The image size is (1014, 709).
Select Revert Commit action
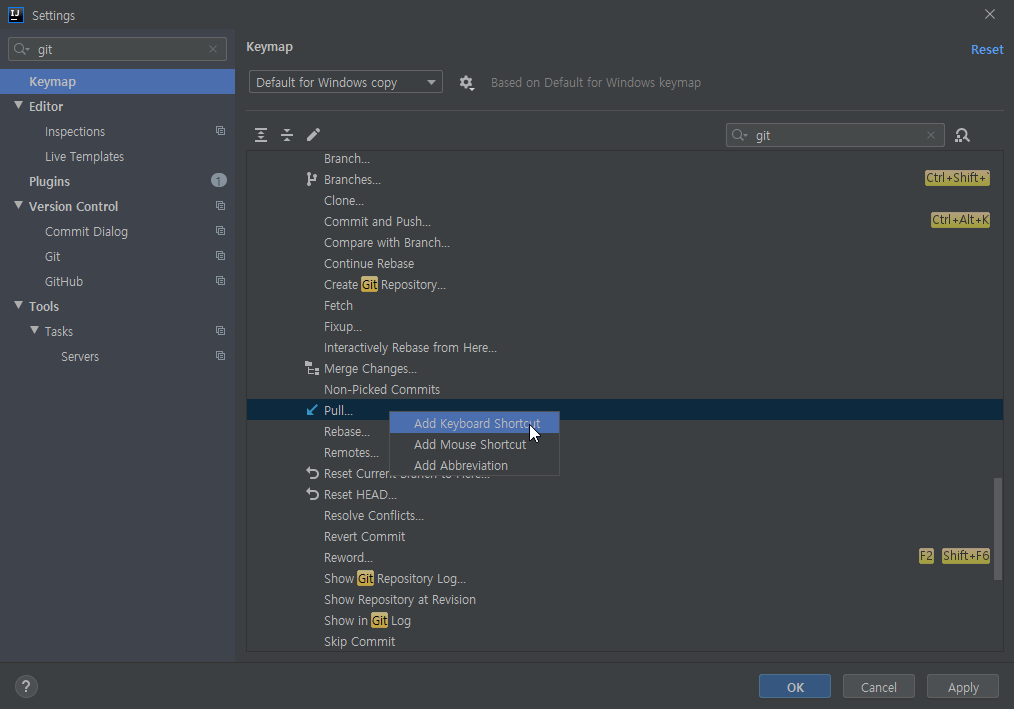click(x=625, y=536)
